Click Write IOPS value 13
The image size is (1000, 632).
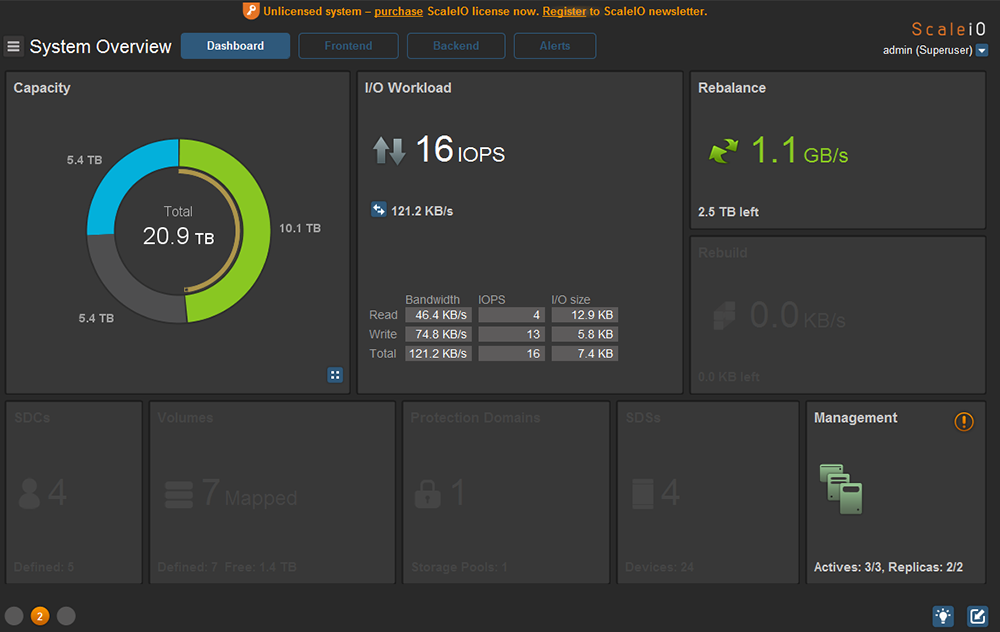[x=511, y=334]
